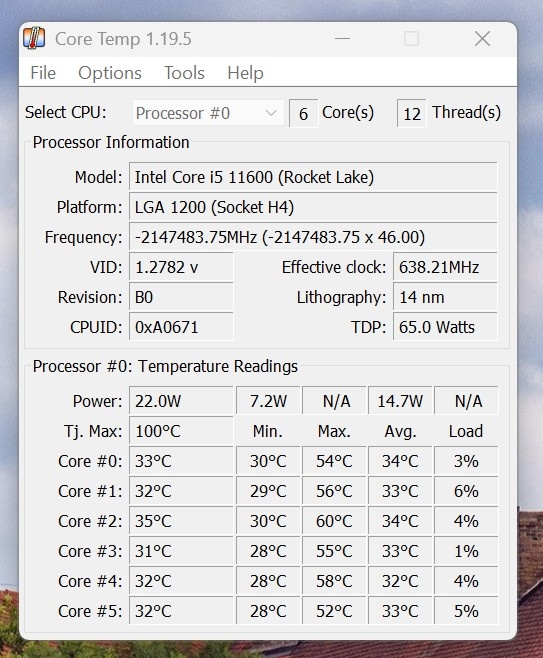This screenshot has height=658, width=543.
Task: Click Core #0 max temperature 54°C
Action: click(334, 461)
